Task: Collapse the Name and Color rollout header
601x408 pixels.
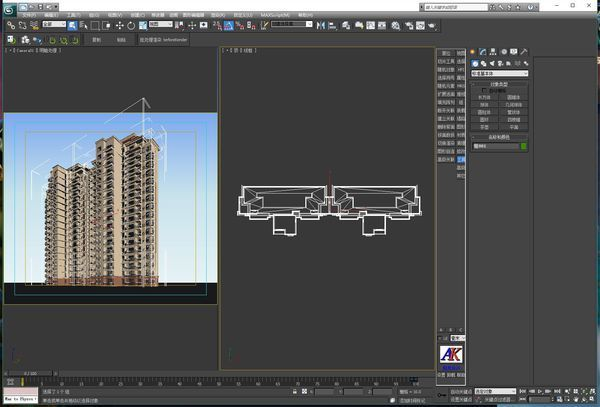Action: 499,137
